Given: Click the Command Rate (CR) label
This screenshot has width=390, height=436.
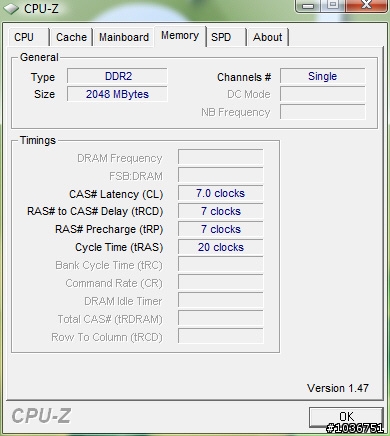Looking at the screenshot, I should (x=114, y=283).
